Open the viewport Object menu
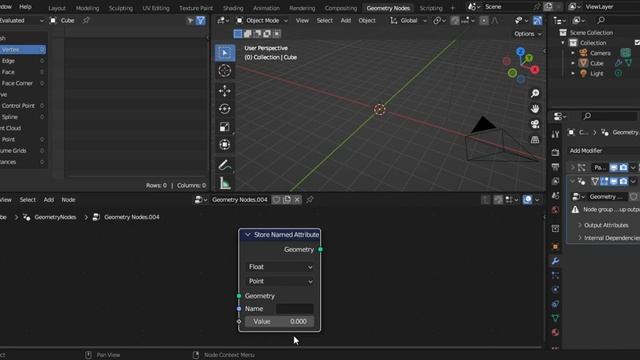 point(367,20)
